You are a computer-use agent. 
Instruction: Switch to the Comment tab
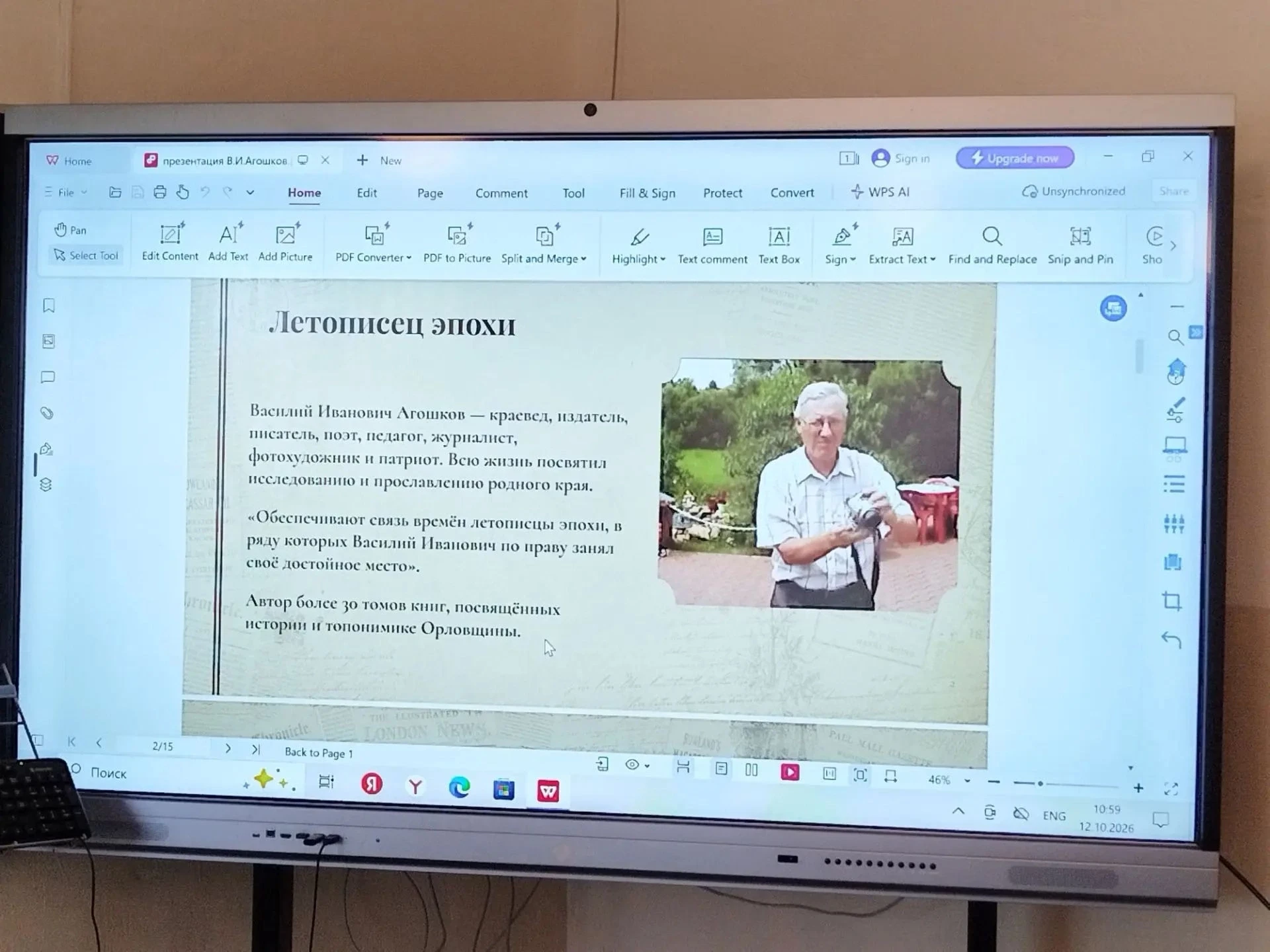tap(501, 193)
